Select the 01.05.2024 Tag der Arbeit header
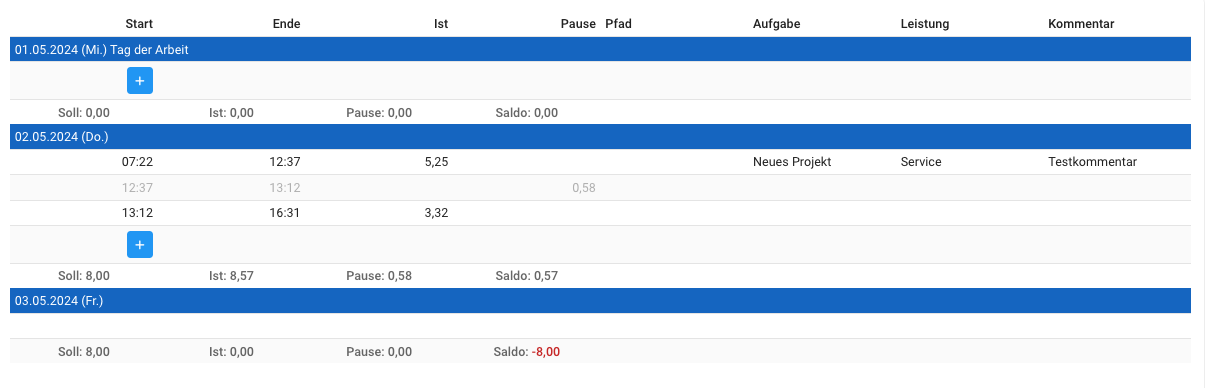Screen dimensions: 1205x388 [x=600, y=49]
